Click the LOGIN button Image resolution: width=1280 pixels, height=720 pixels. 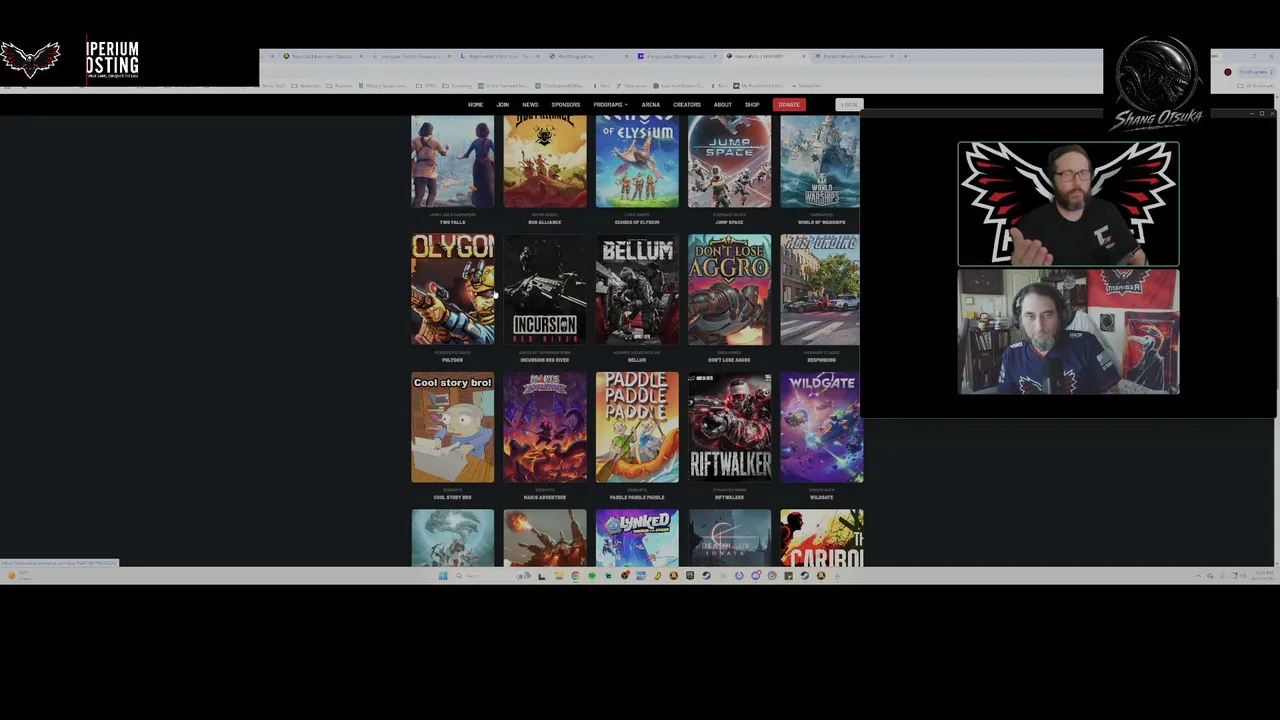(849, 105)
